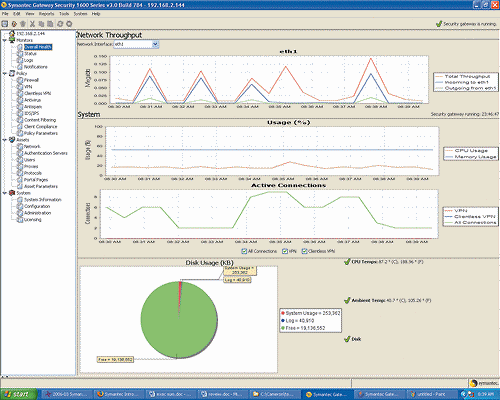
Task: Click the 192.168.2.144 gateway icon in tree
Action: click(x=12, y=33)
